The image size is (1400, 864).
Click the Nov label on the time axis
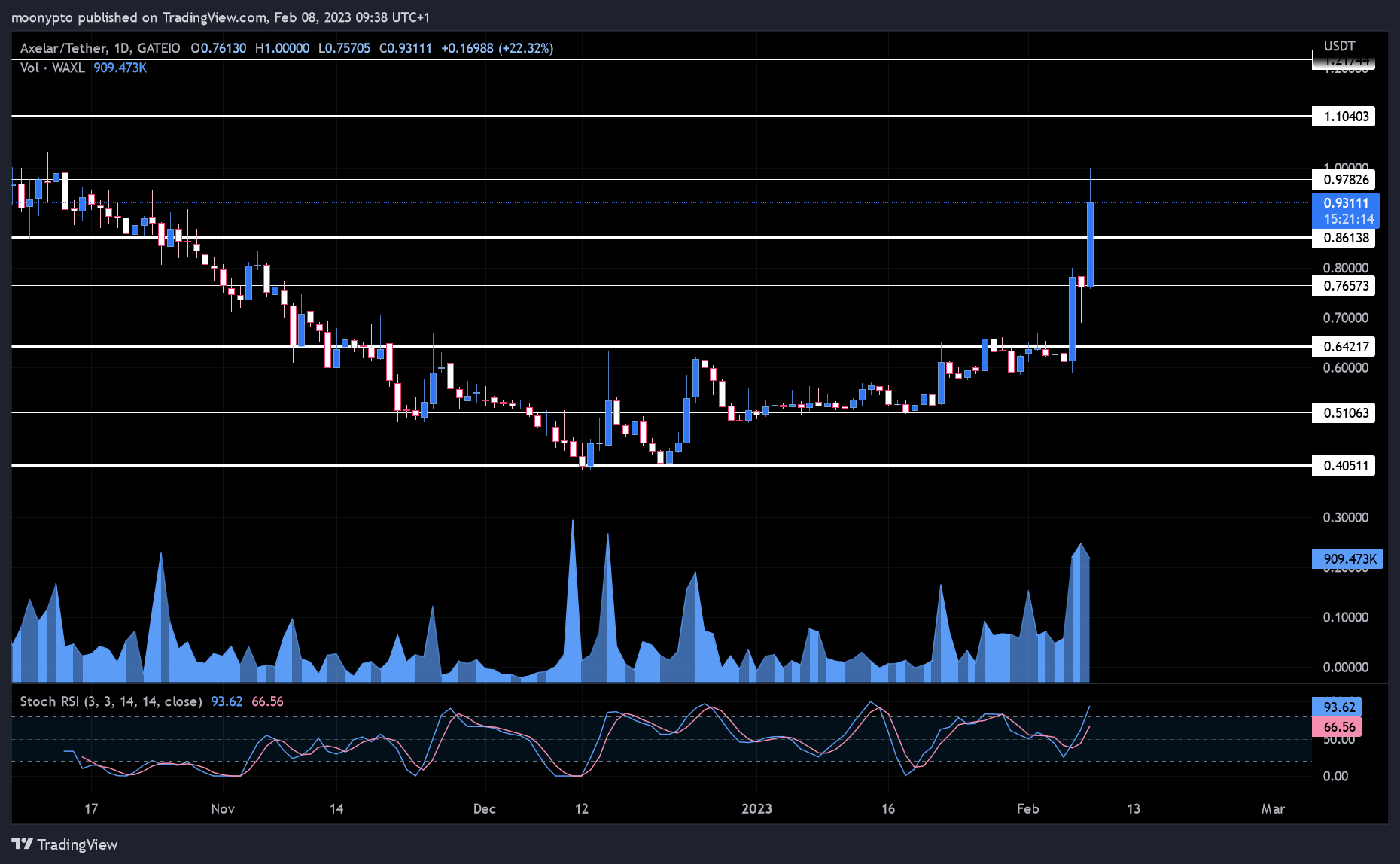pos(223,809)
